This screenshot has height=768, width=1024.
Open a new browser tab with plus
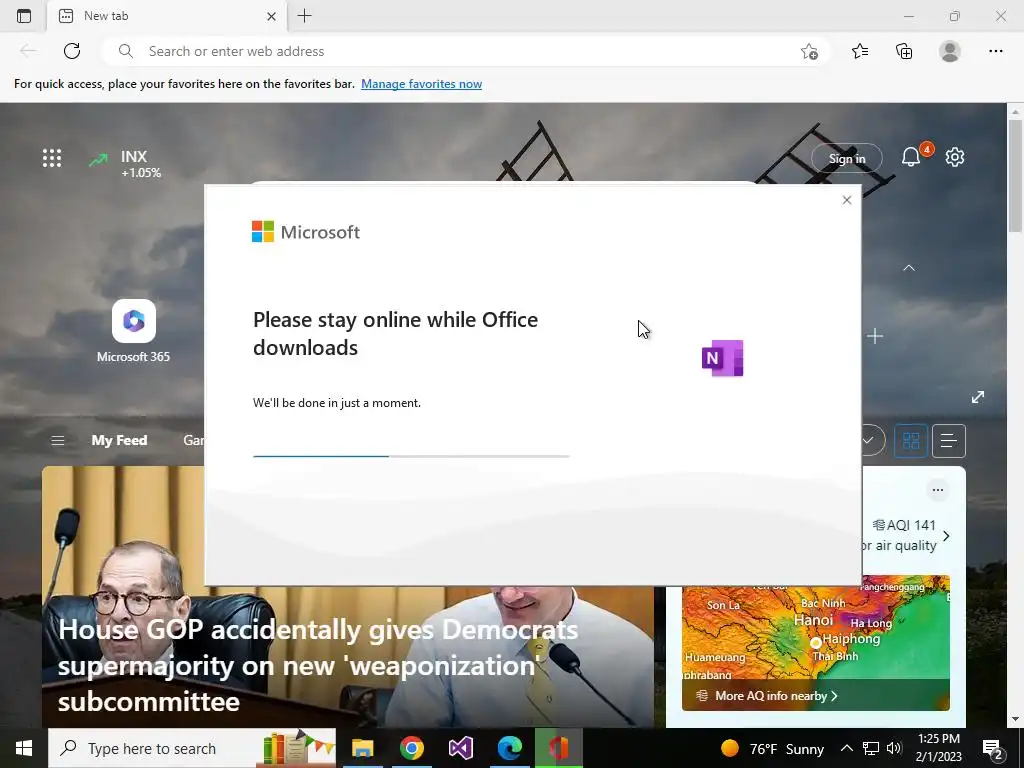coord(304,16)
